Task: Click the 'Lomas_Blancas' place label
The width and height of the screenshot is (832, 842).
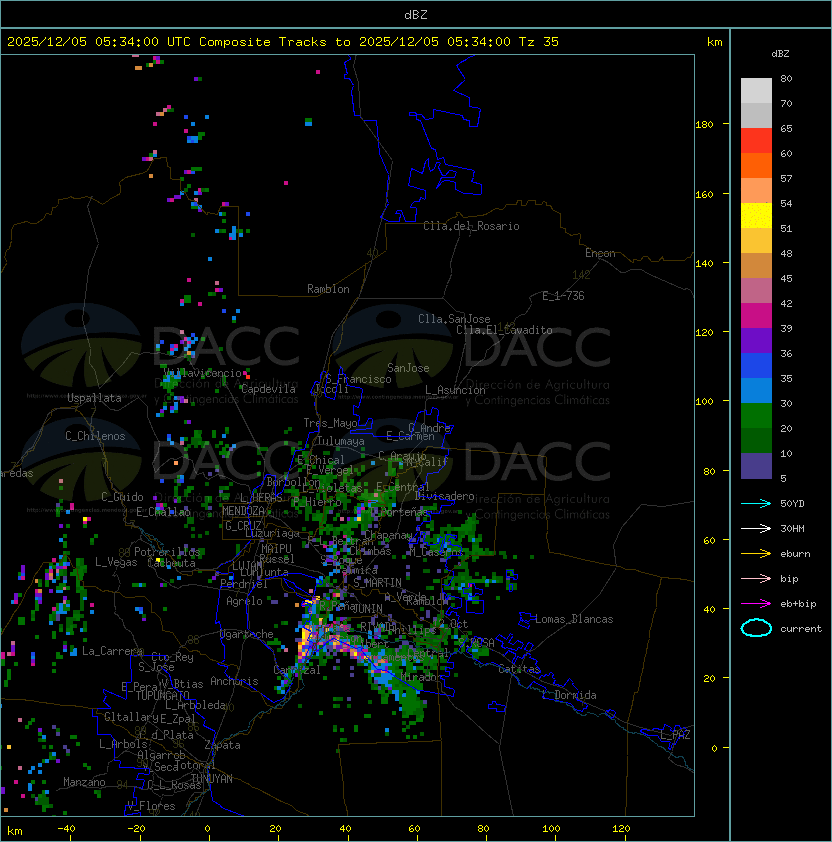Action: [574, 619]
